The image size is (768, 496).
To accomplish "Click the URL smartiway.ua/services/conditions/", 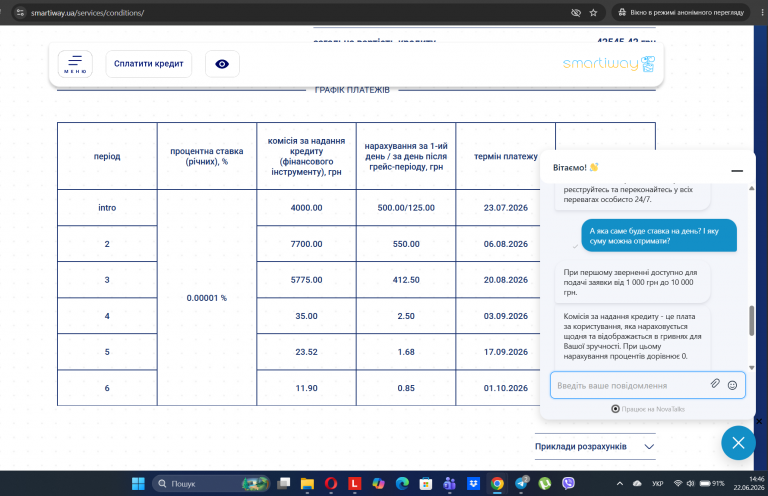I will [87, 13].
